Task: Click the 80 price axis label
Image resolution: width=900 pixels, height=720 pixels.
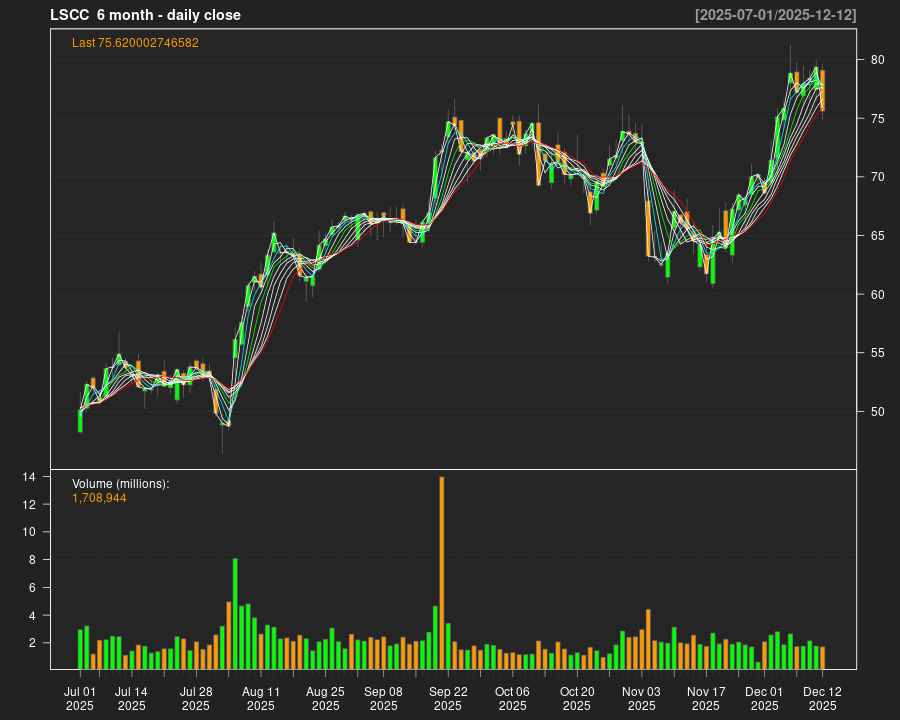Action: click(x=877, y=60)
